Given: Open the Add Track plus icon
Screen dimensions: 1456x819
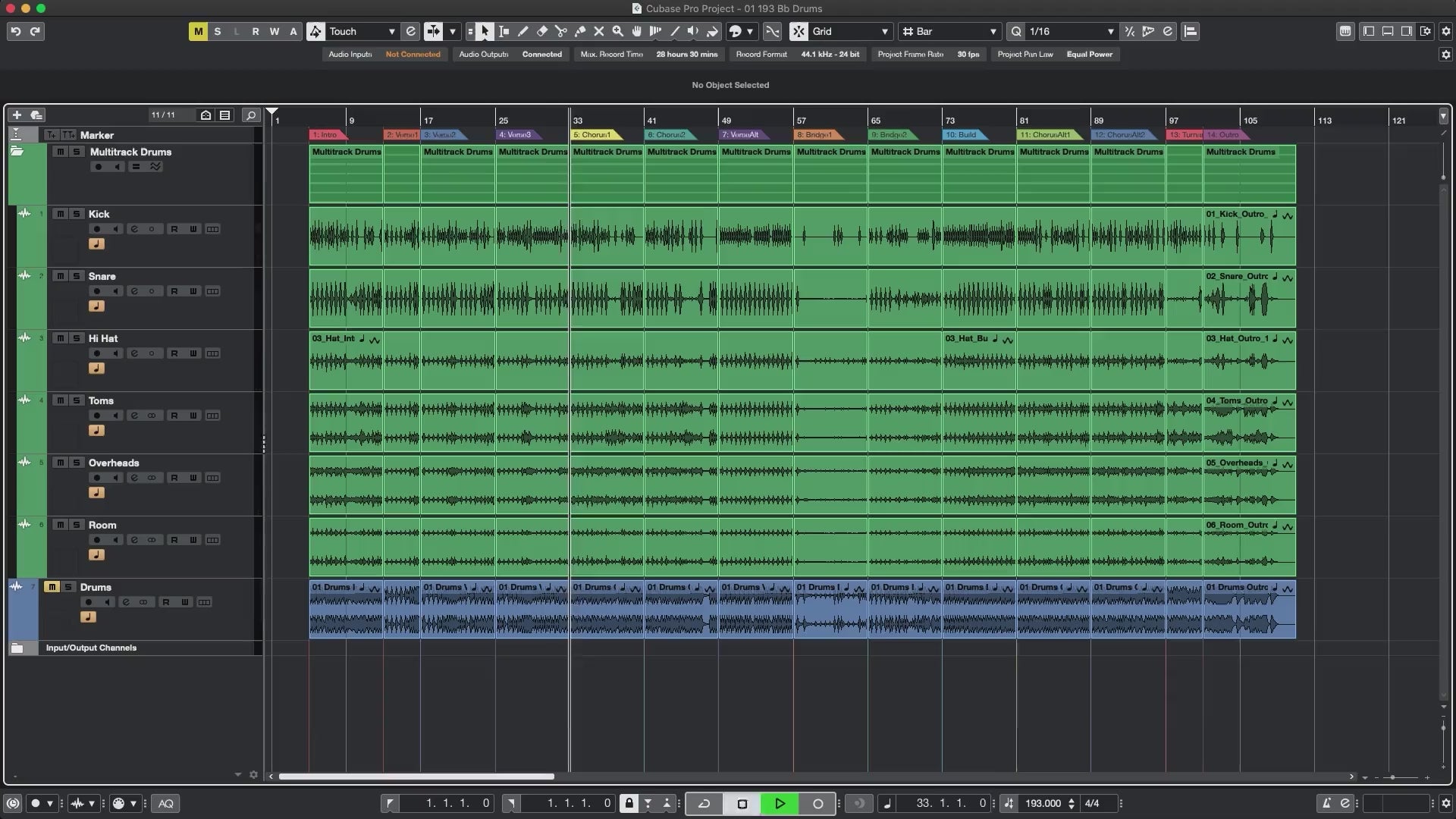Looking at the screenshot, I should tap(17, 115).
